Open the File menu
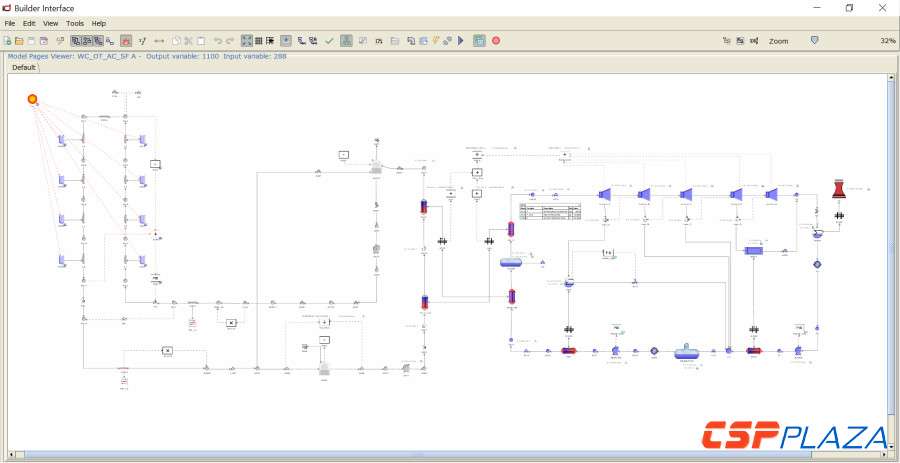Screen dimensions: 900x463 pos(10,23)
